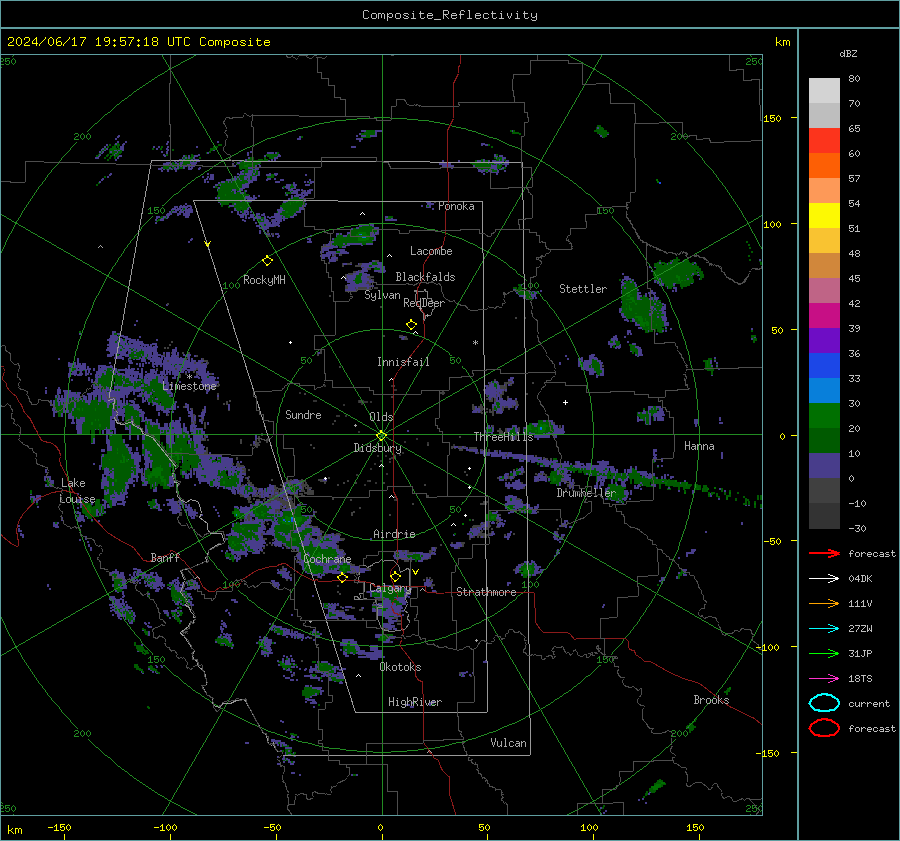The height and width of the screenshot is (841, 900).
Task: Select the 0 dBZ purple color swatch
Action: [x=824, y=466]
